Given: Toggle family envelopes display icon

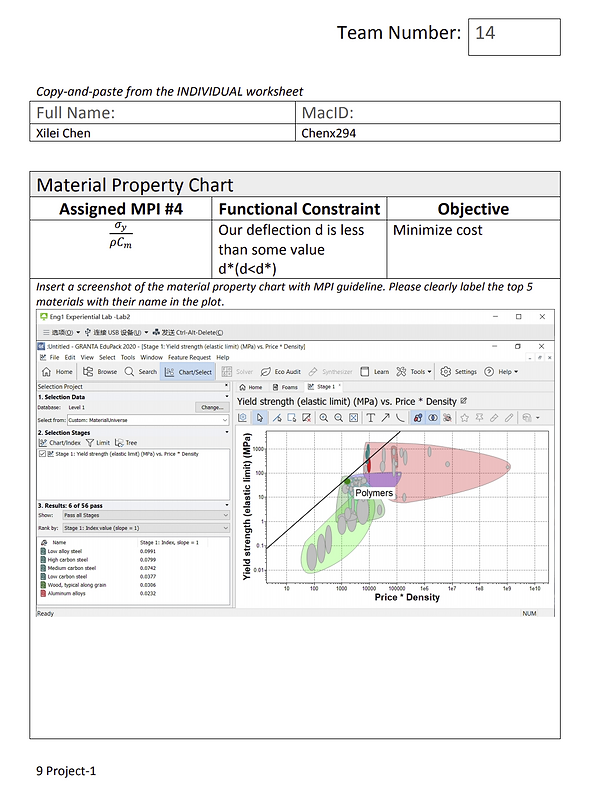Looking at the screenshot, I should [417, 418].
